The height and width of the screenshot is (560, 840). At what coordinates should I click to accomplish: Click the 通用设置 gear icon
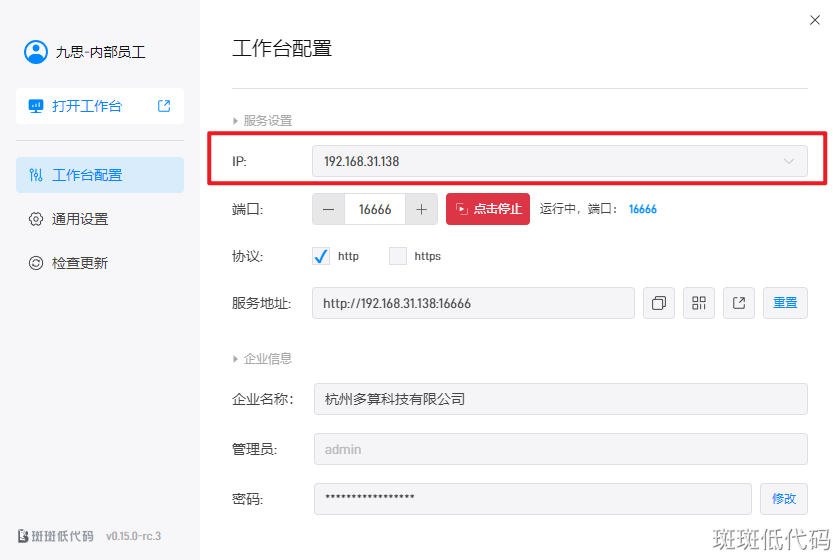(x=36, y=219)
